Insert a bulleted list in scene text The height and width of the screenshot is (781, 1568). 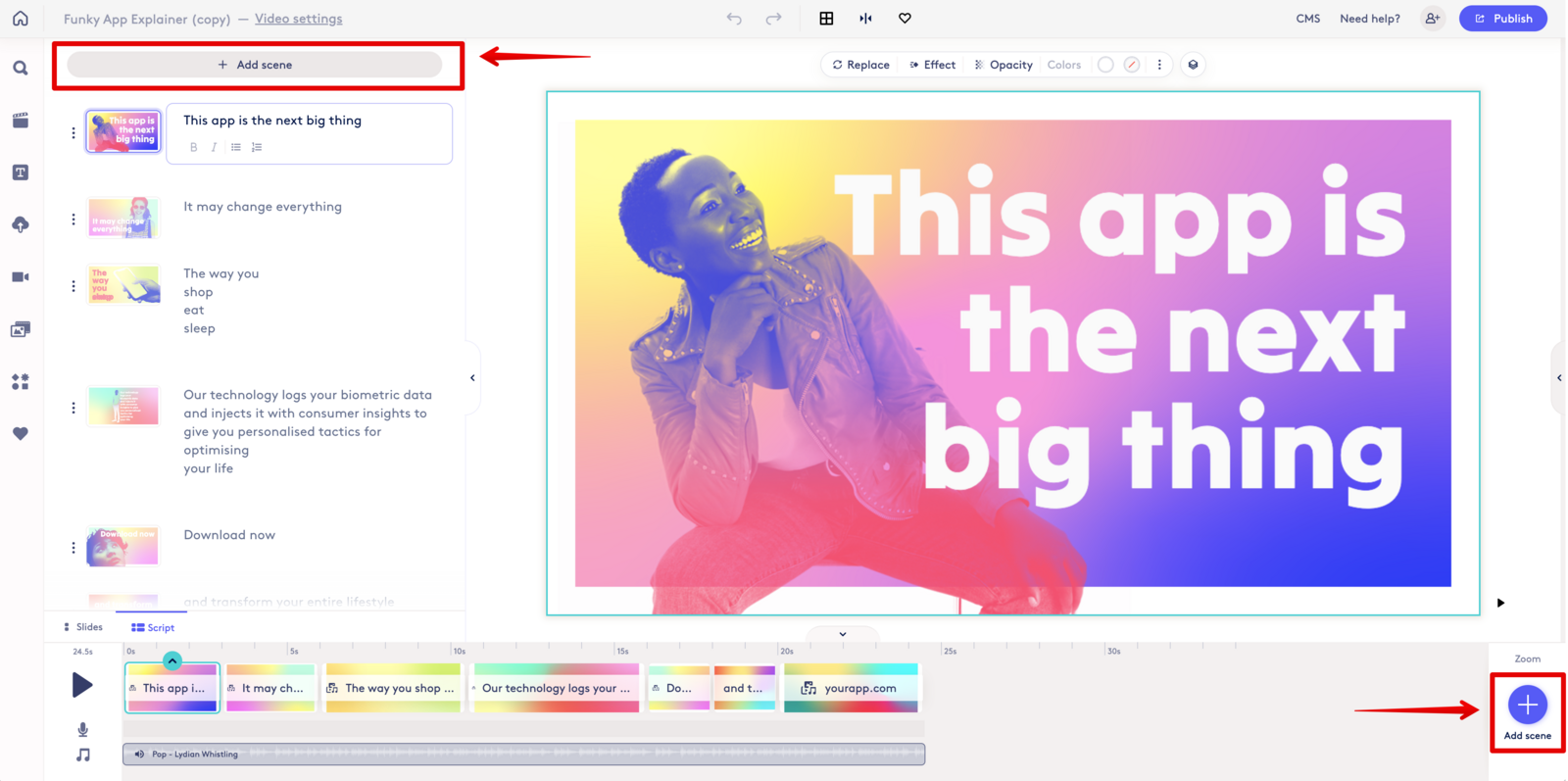pyautogui.click(x=236, y=147)
